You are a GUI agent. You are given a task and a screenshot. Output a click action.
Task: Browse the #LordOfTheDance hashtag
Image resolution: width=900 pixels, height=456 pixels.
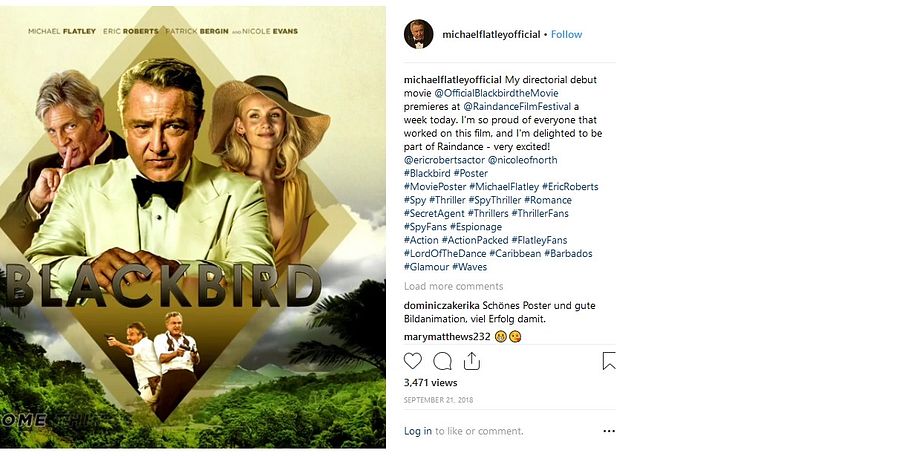pos(445,254)
